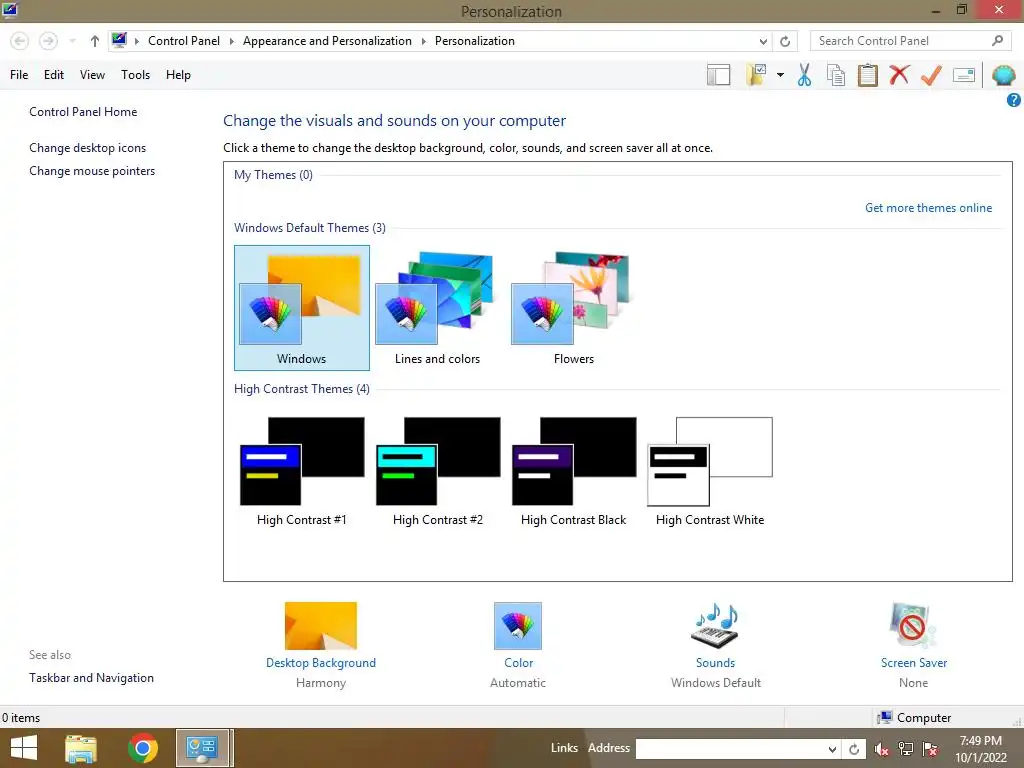Toggle the preview pane toolbar icon
Screen dimensions: 1024x768
click(x=718, y=75)
